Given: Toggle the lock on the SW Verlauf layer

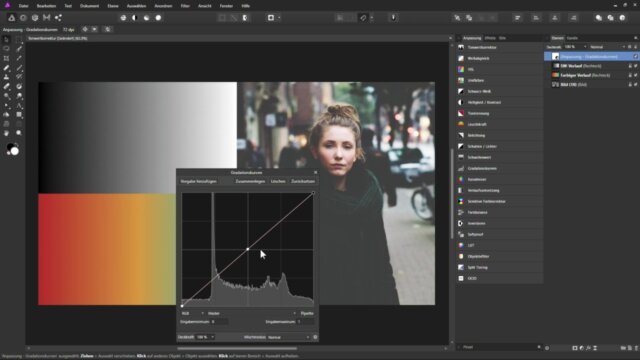Looking at the screenshot, I should click(x=630, y=66).
